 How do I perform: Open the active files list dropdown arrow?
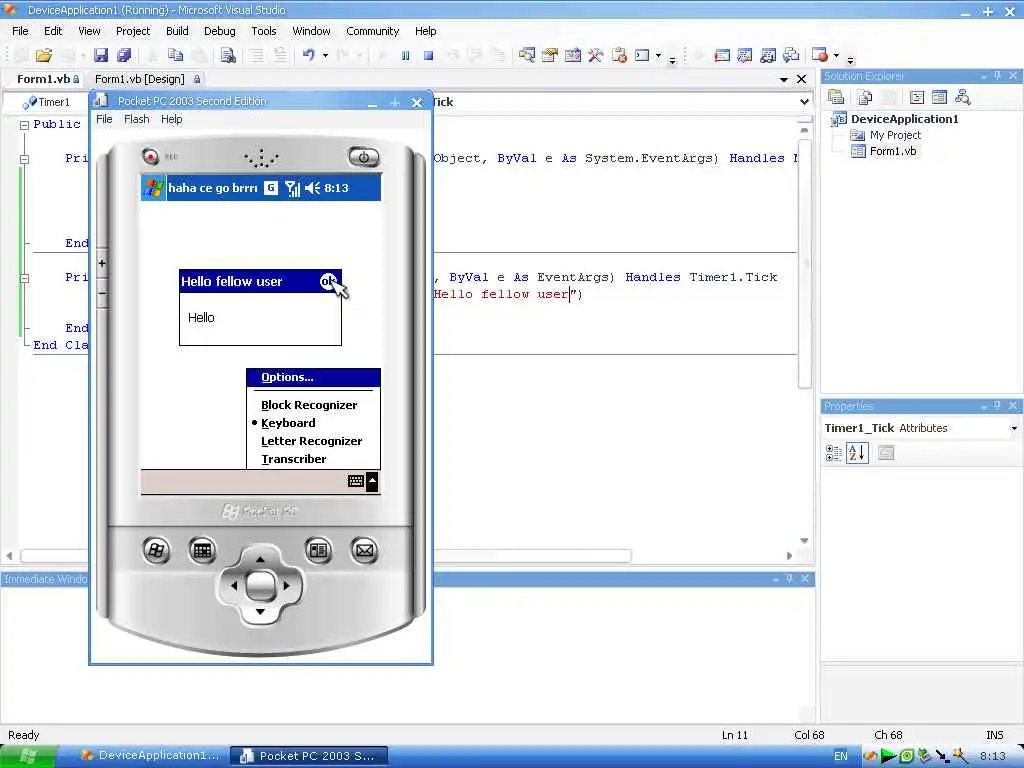click(783, 79)
